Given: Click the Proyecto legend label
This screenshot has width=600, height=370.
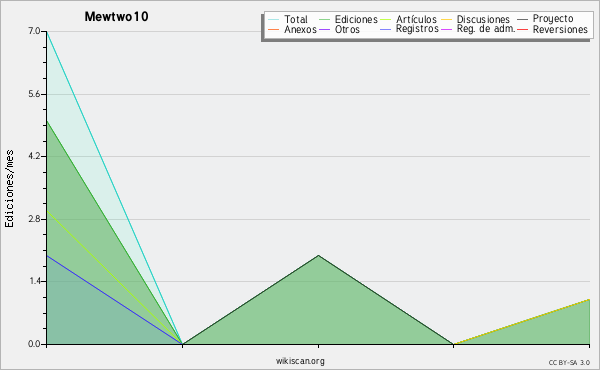Looking at the screenshot, I should pyautogui.click(x=553, y=19).
